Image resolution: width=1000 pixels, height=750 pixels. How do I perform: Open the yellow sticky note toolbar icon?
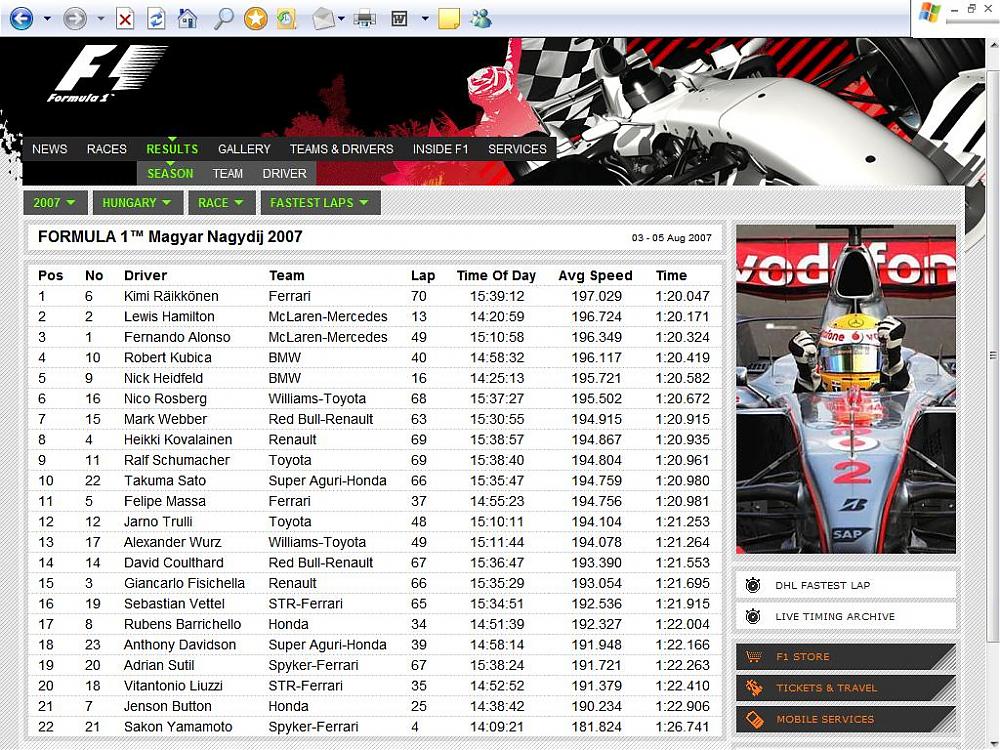click(449, 18)
